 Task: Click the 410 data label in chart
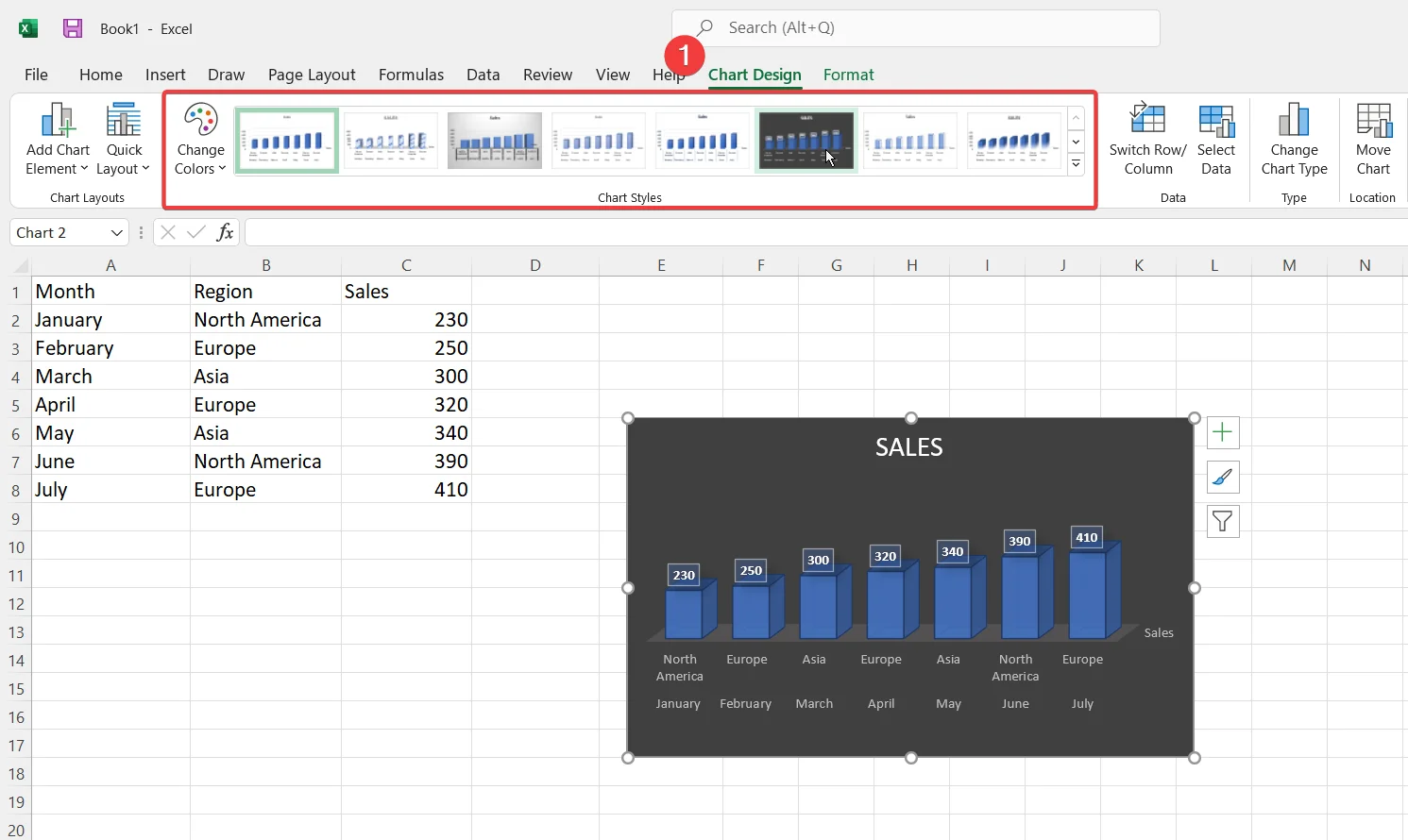1087,537
